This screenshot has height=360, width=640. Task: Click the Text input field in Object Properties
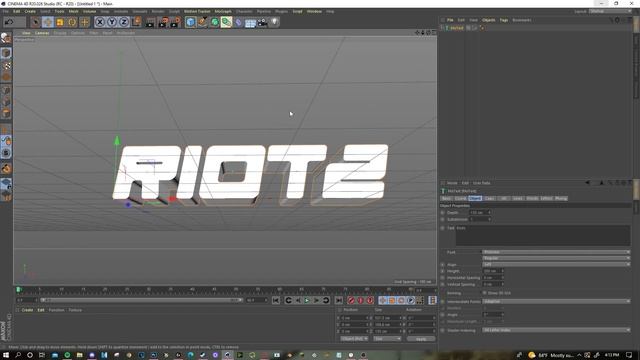(x=543, y=236)
